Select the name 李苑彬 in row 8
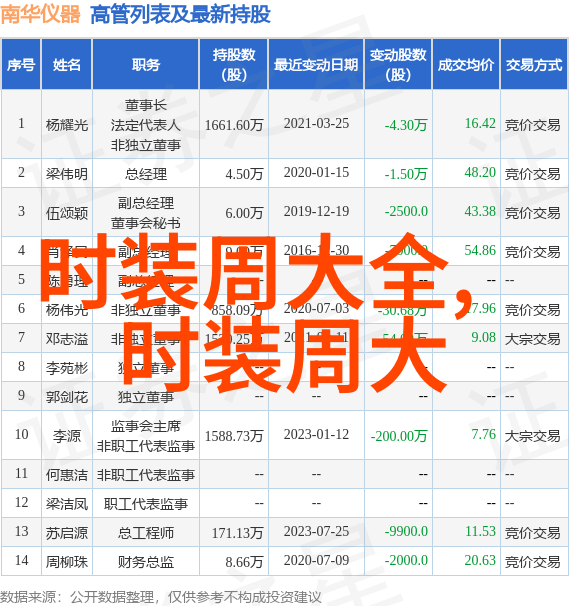The image size is (569, 606). coord(67,368)
